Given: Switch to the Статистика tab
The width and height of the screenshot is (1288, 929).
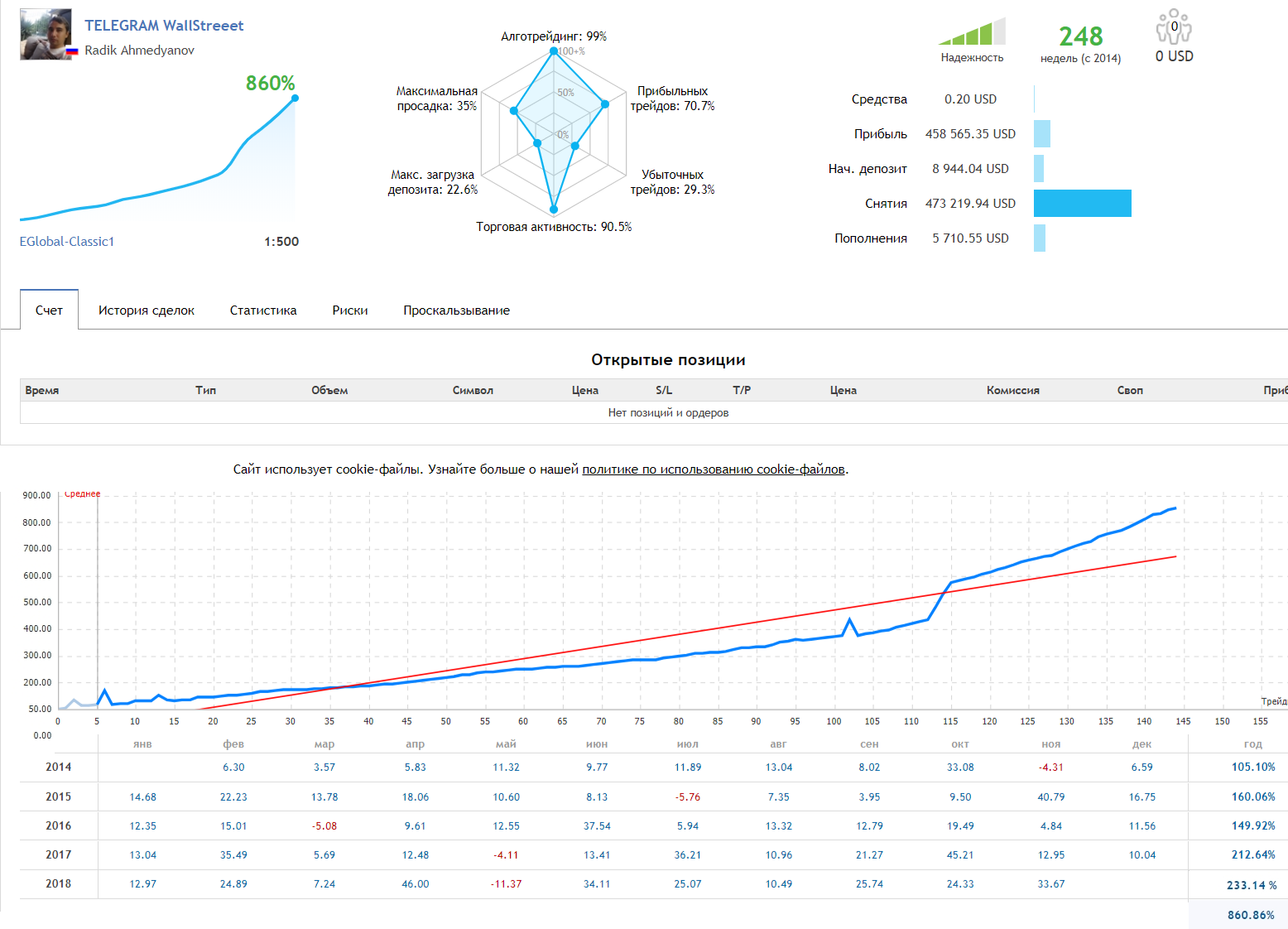Looking at the screenshot, I should click(x=263, y=310).
